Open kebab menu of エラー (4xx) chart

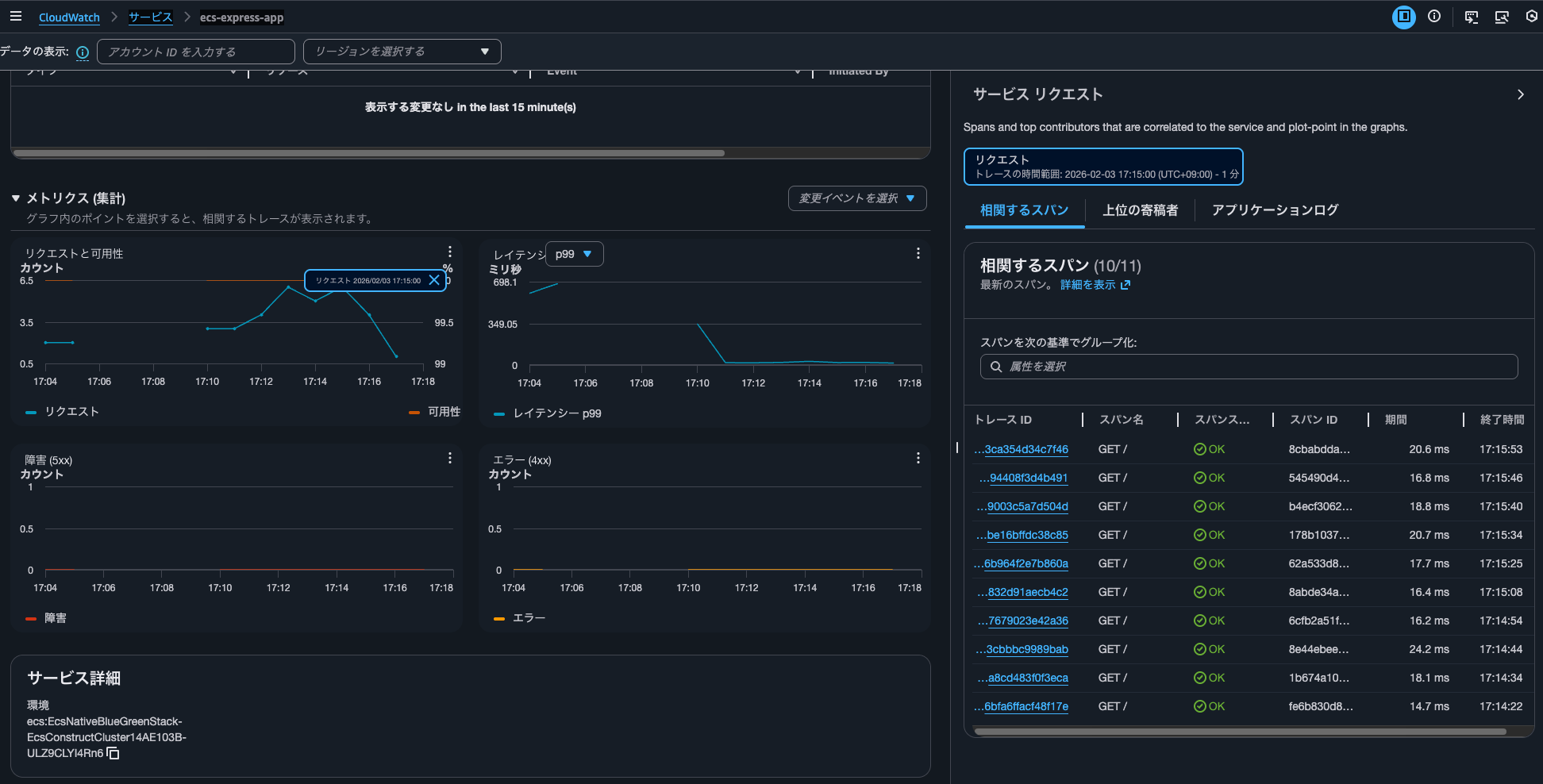[x=918, y=458]
